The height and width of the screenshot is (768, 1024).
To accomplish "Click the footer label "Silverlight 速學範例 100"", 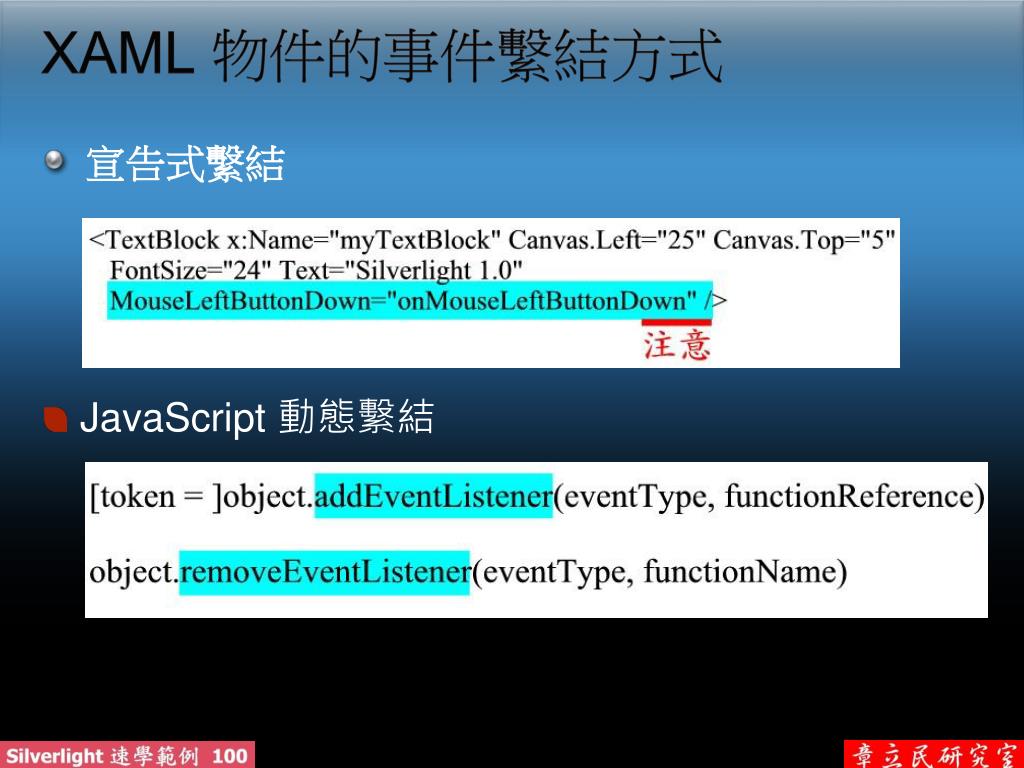I will point(127,756).
